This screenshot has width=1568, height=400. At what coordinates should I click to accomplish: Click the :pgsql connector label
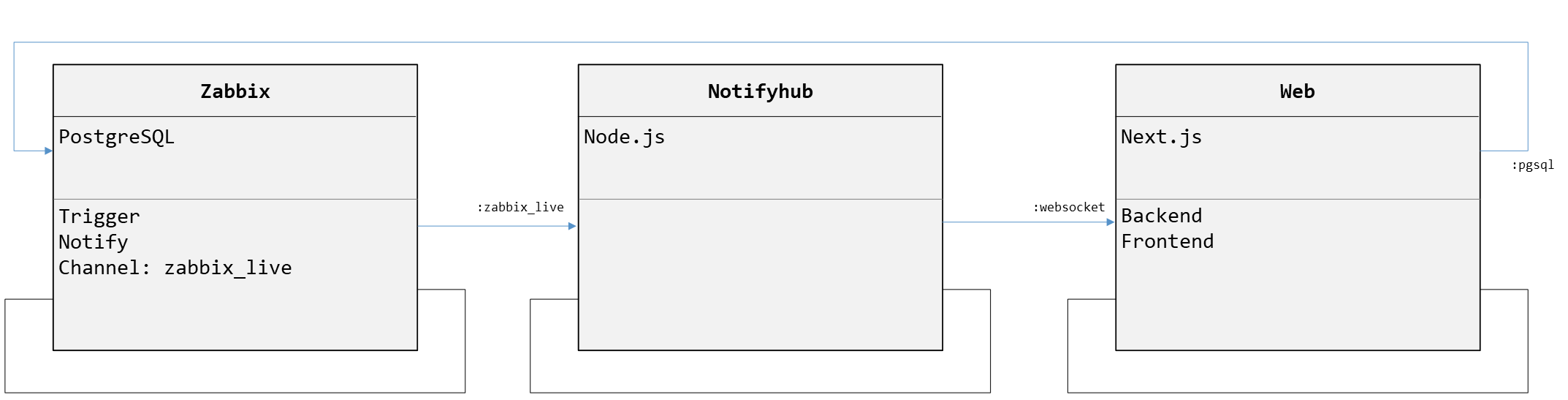click(x=1532, y=165)
